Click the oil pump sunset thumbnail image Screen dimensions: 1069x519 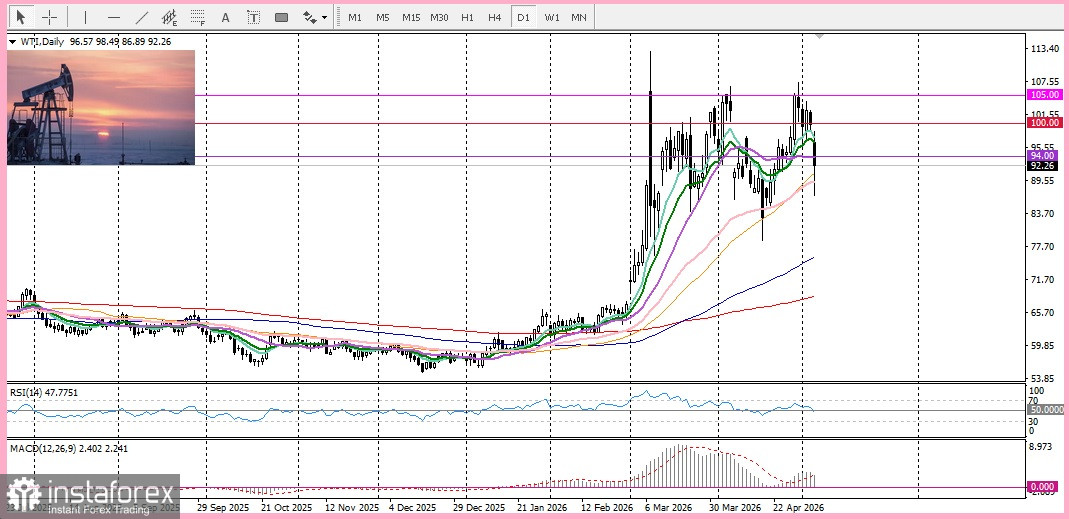[x=101, y=107]
